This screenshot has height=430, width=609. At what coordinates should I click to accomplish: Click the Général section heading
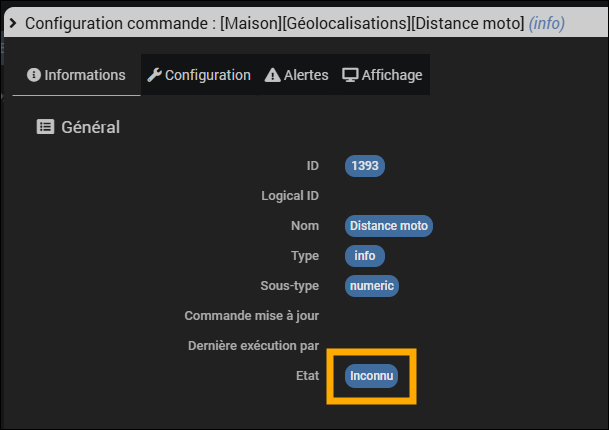(x=90, y=127)
